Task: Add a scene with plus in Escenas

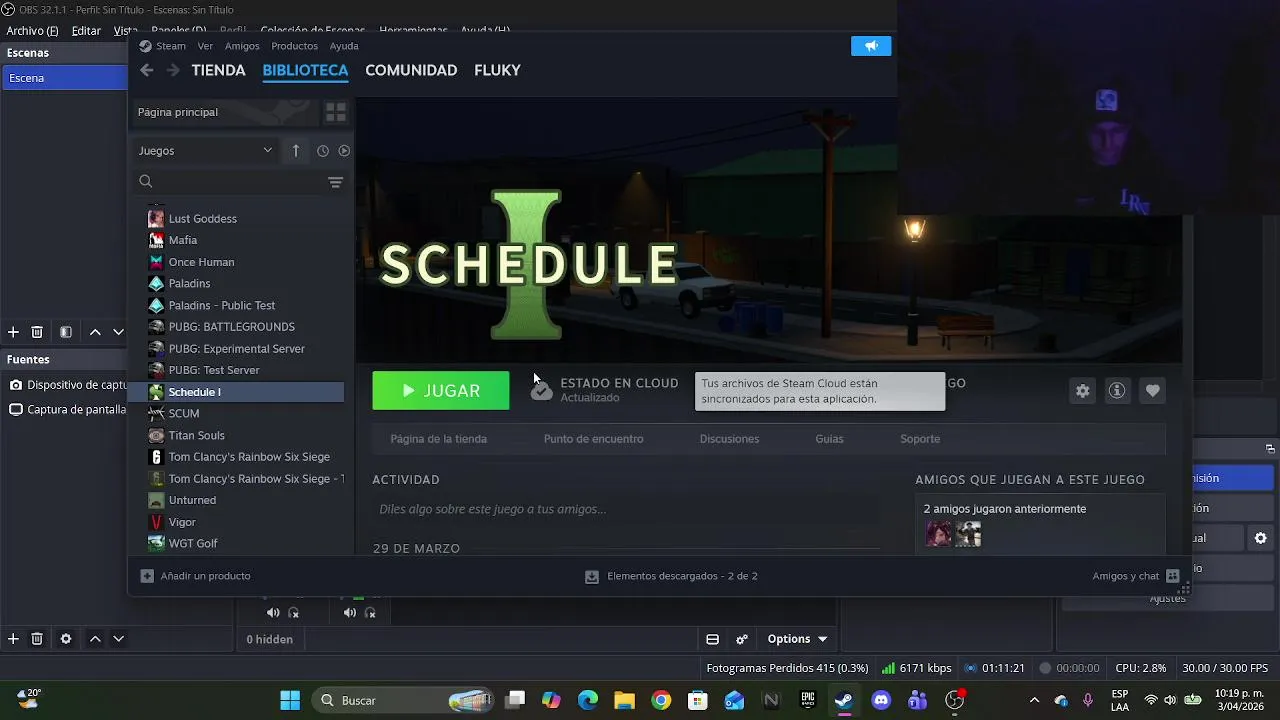Action: pyautogui.click(x=13, y=332)
